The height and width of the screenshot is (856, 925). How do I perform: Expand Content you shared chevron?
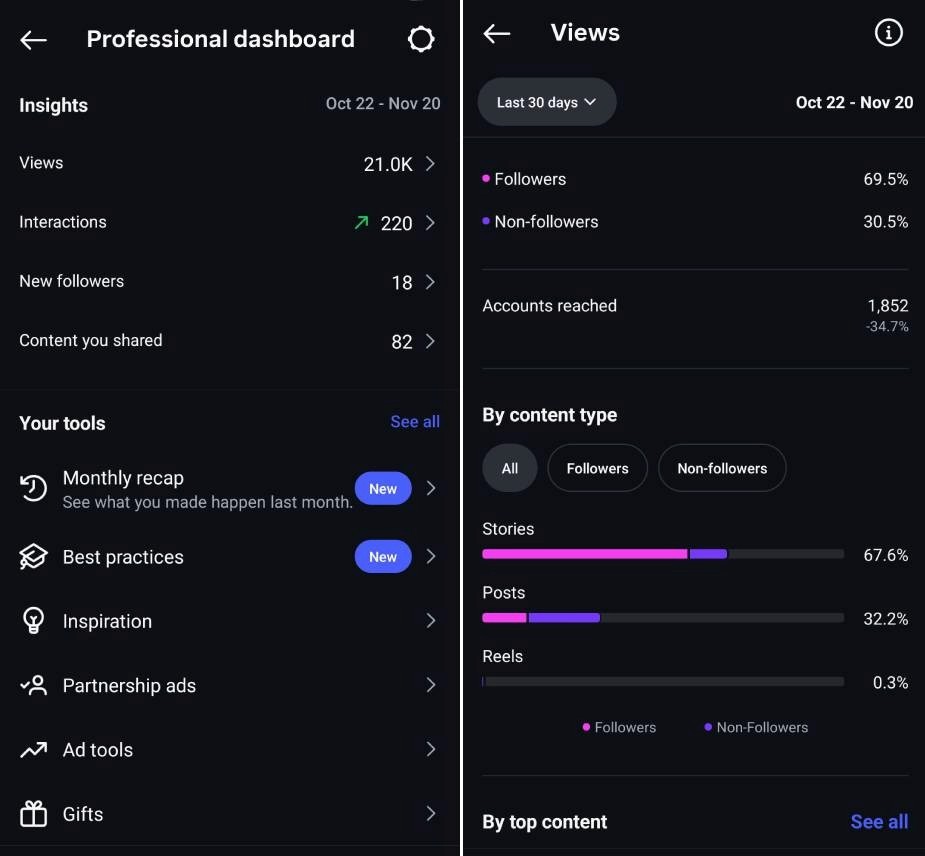click(x=430, y=341)
